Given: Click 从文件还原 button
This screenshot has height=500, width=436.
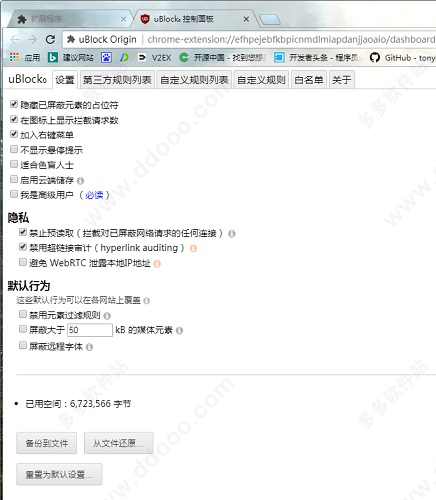Looking at the screenshot, I should tap(118, 443).
